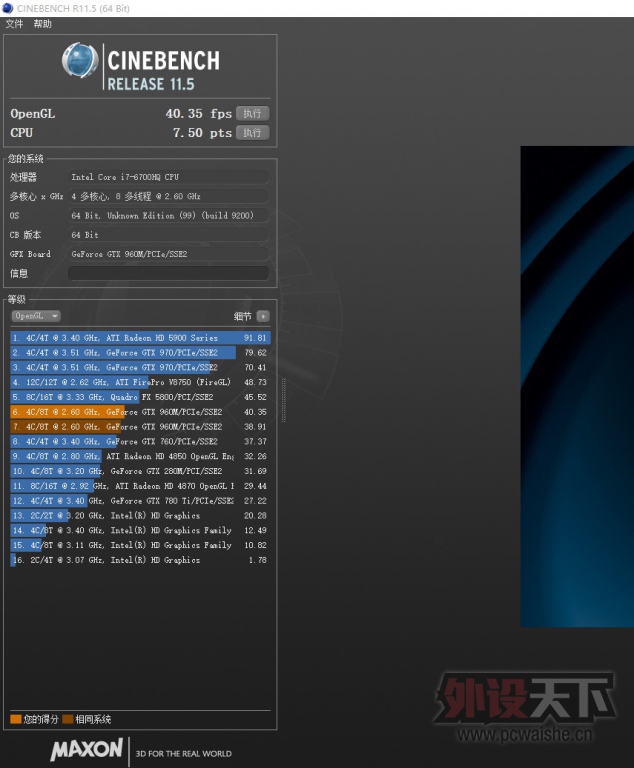Screen dimensions: 634x768
Task: Select ranking row 8 GeForce GTX 760
Action: tap(140, 441)
